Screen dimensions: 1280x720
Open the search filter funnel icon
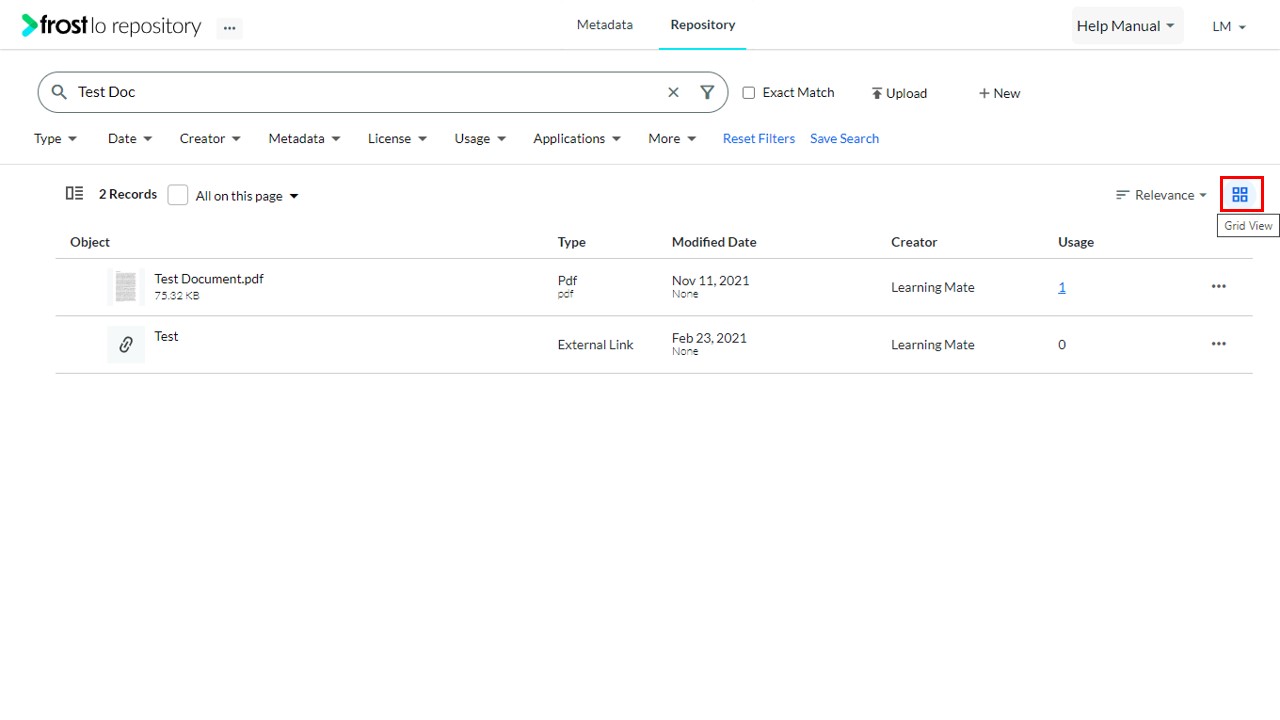click(x=707, y=92)
